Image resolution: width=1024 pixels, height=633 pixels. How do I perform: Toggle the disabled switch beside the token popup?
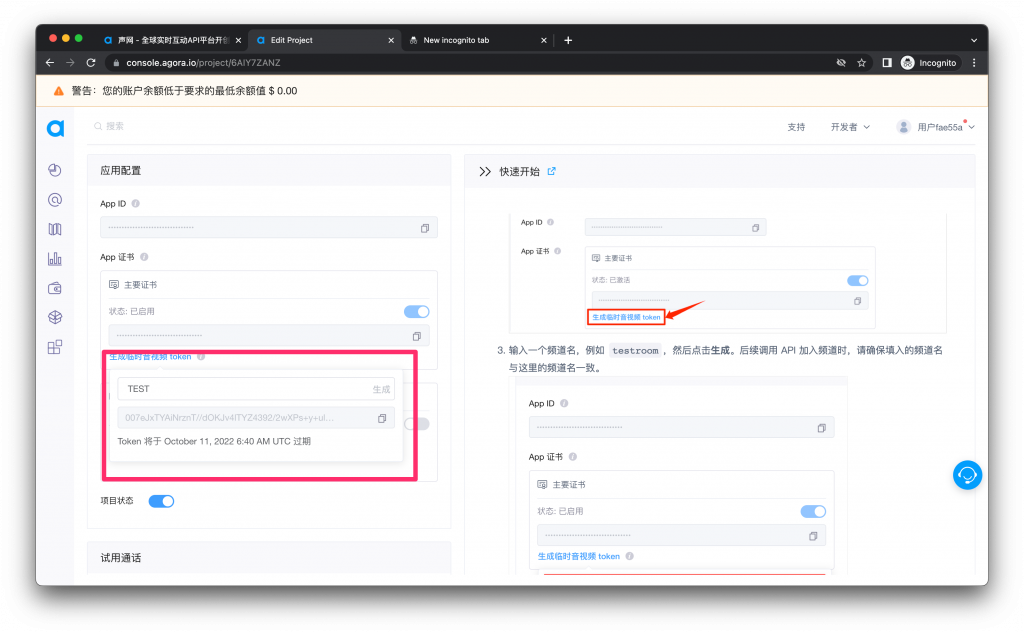pyautogui.click(x=417, y=424)
